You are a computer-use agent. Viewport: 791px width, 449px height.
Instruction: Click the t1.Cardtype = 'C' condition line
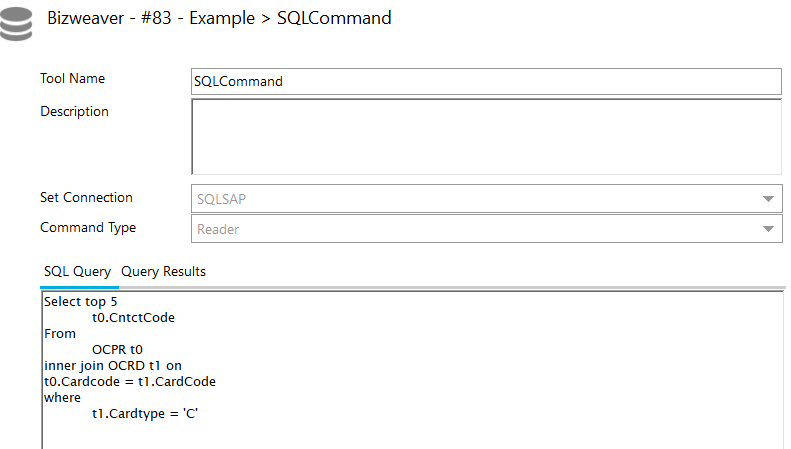(145, 414)
